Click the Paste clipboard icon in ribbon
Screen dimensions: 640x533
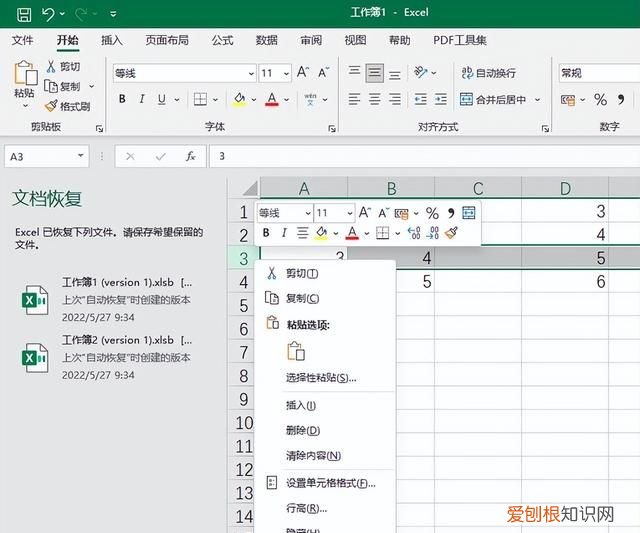tap(25, 73)
